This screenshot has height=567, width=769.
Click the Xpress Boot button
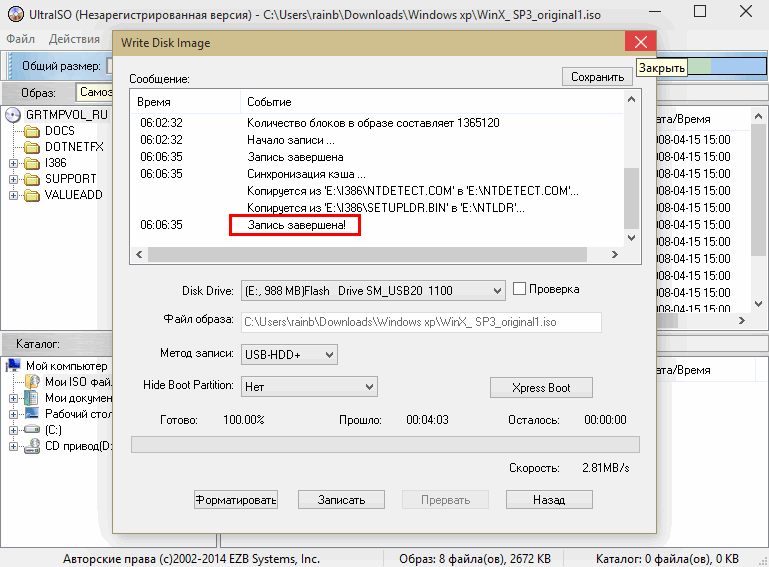(x=541, y=387)
